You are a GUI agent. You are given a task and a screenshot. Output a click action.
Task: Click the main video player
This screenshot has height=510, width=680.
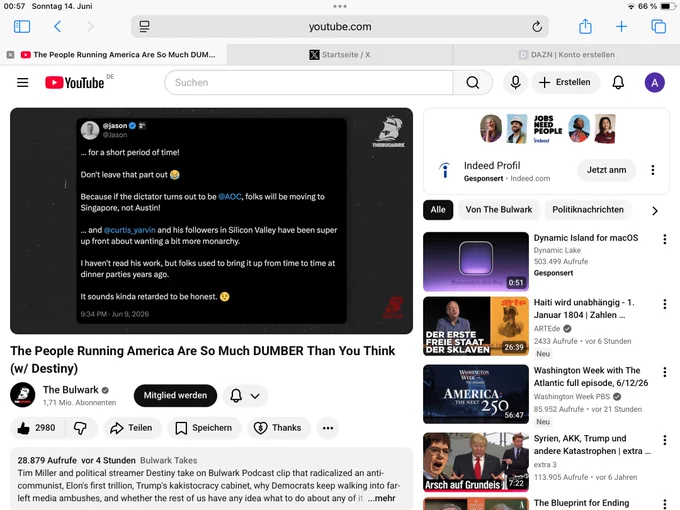pyautogui.click(x=211, y=221)
